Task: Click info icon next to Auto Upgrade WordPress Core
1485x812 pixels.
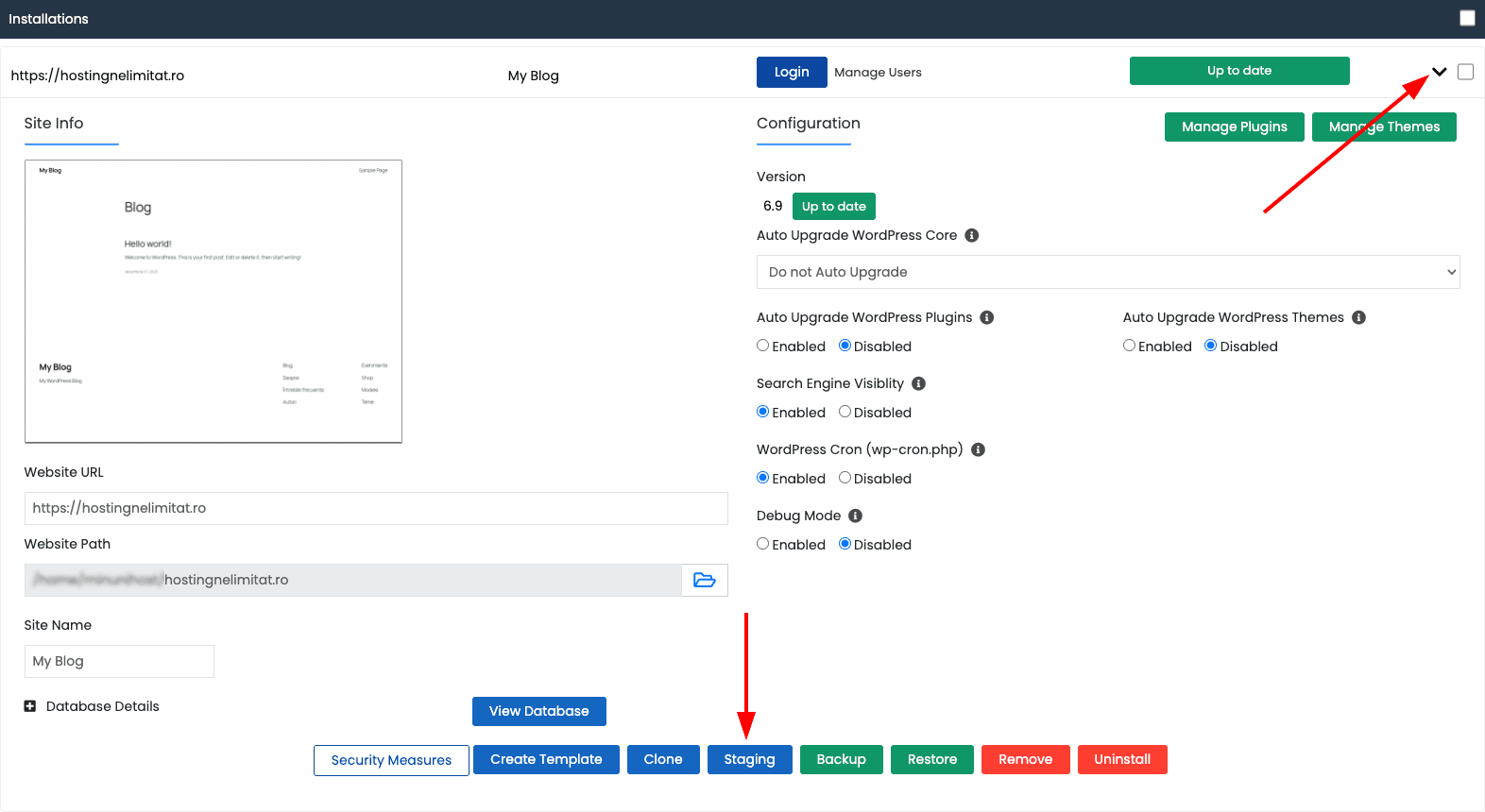Action: pyautogui.click(x=971, y=235)
